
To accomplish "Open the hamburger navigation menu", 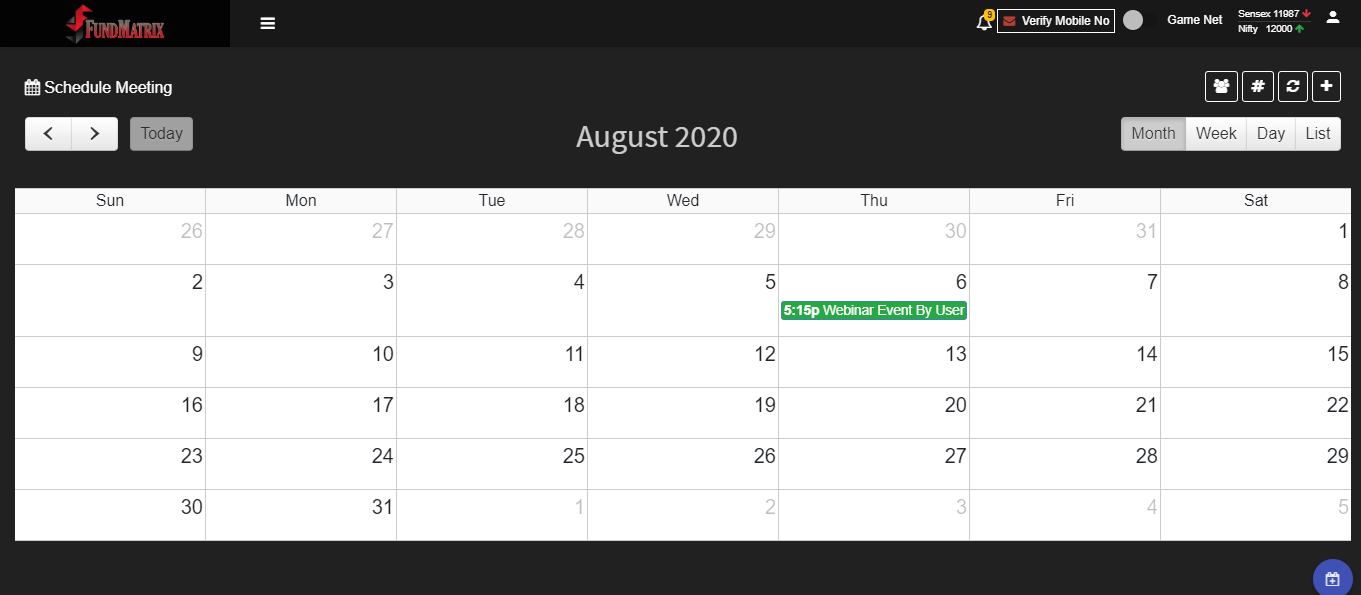I will point(267,23).
